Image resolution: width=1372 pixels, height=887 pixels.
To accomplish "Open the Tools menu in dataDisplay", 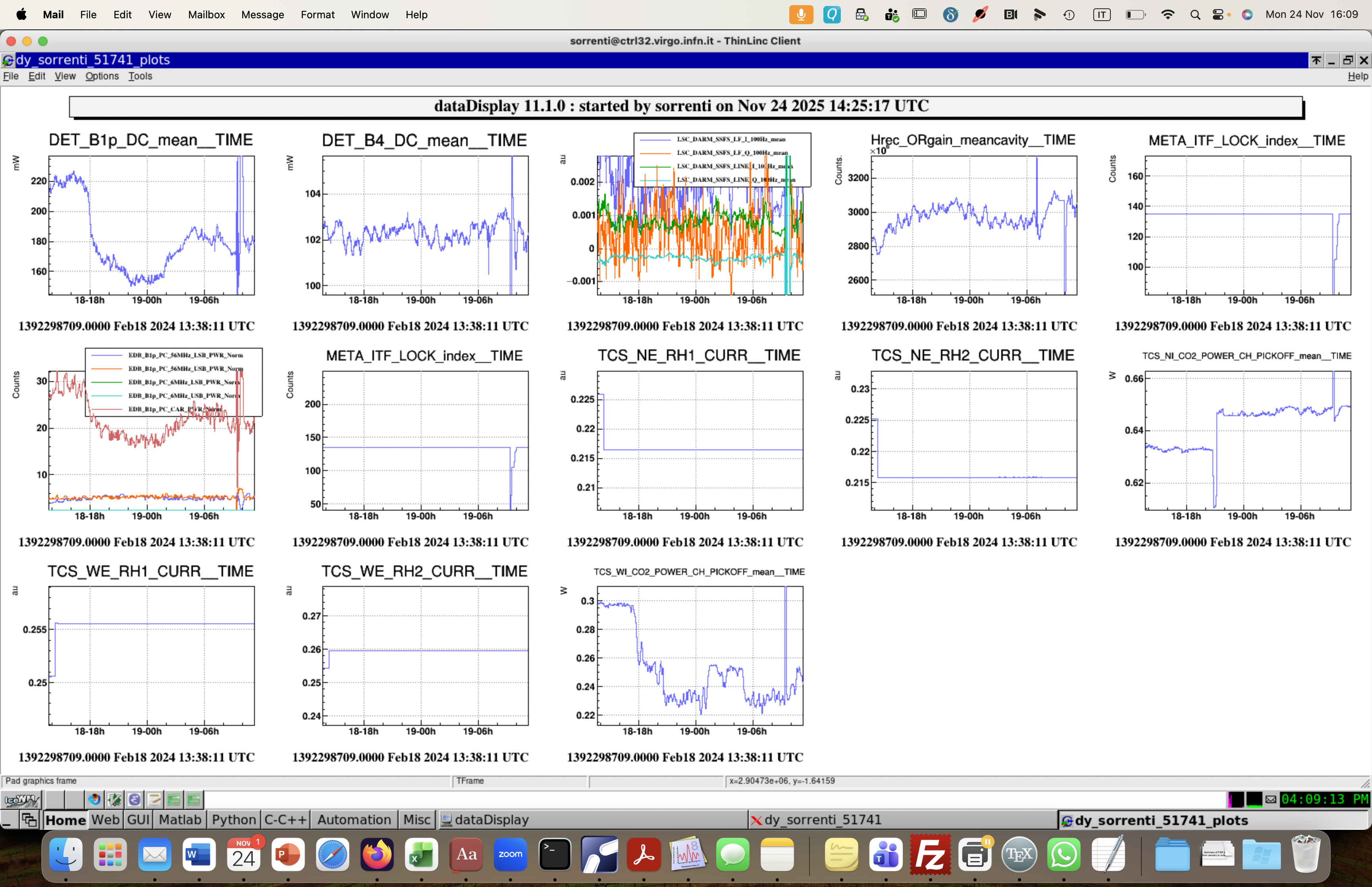I will coord(140,76).
